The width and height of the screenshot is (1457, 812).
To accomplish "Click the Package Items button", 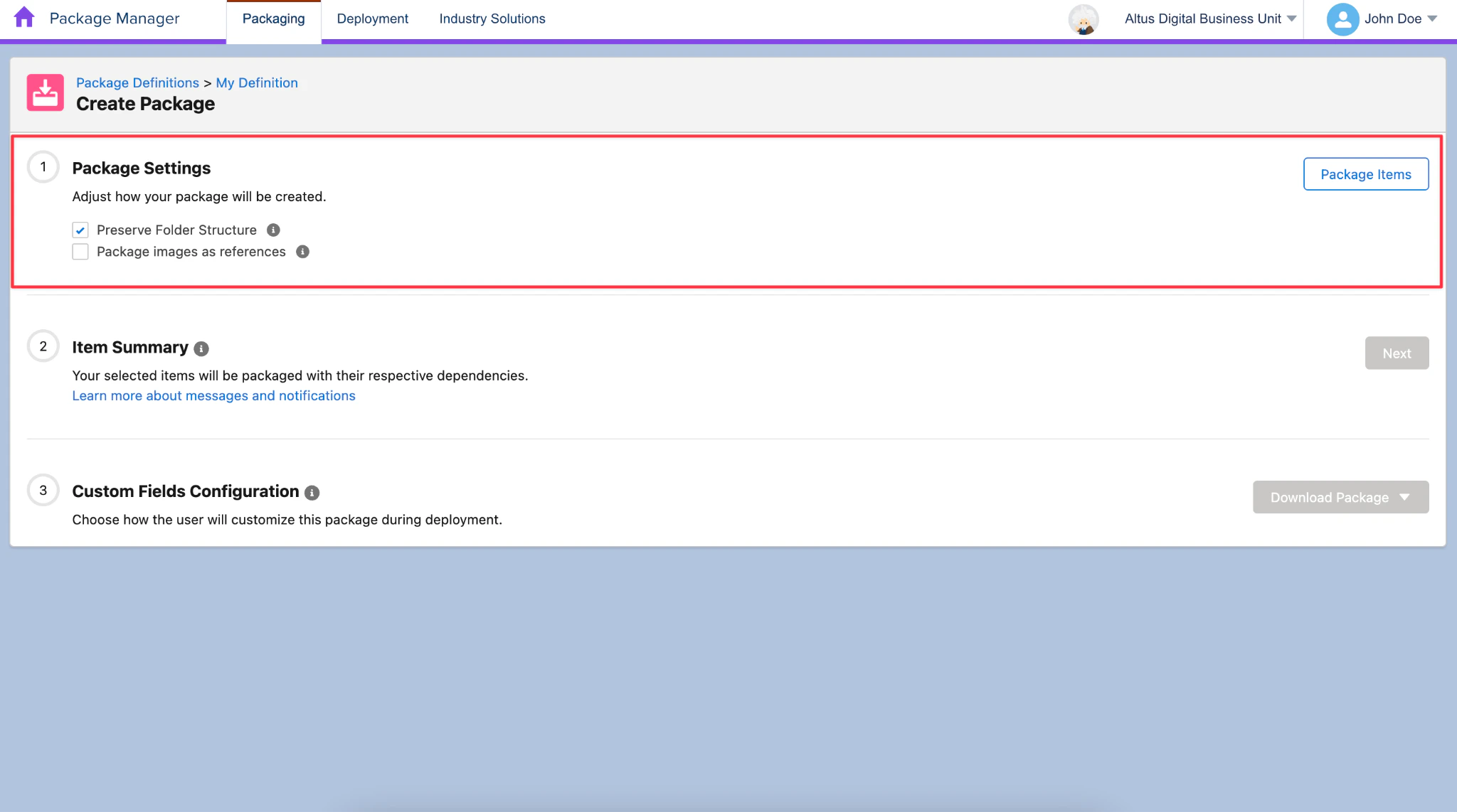I will [1365, 174].
